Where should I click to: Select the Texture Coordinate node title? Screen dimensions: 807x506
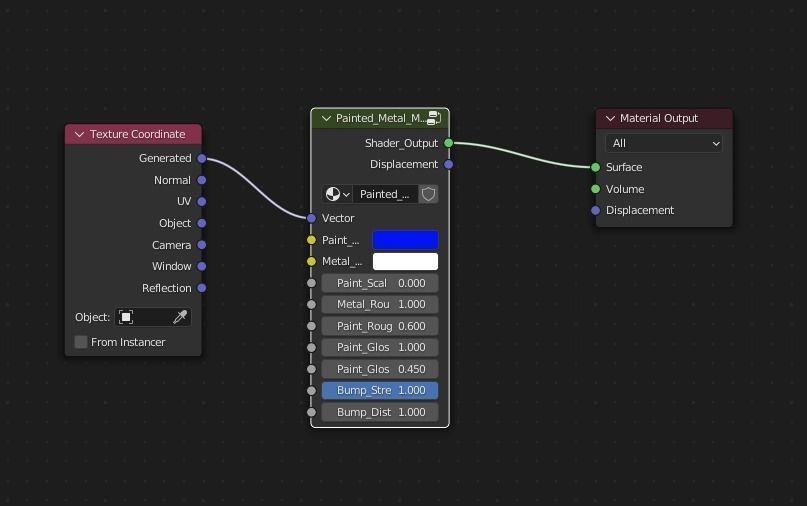(x=137, y=134)
